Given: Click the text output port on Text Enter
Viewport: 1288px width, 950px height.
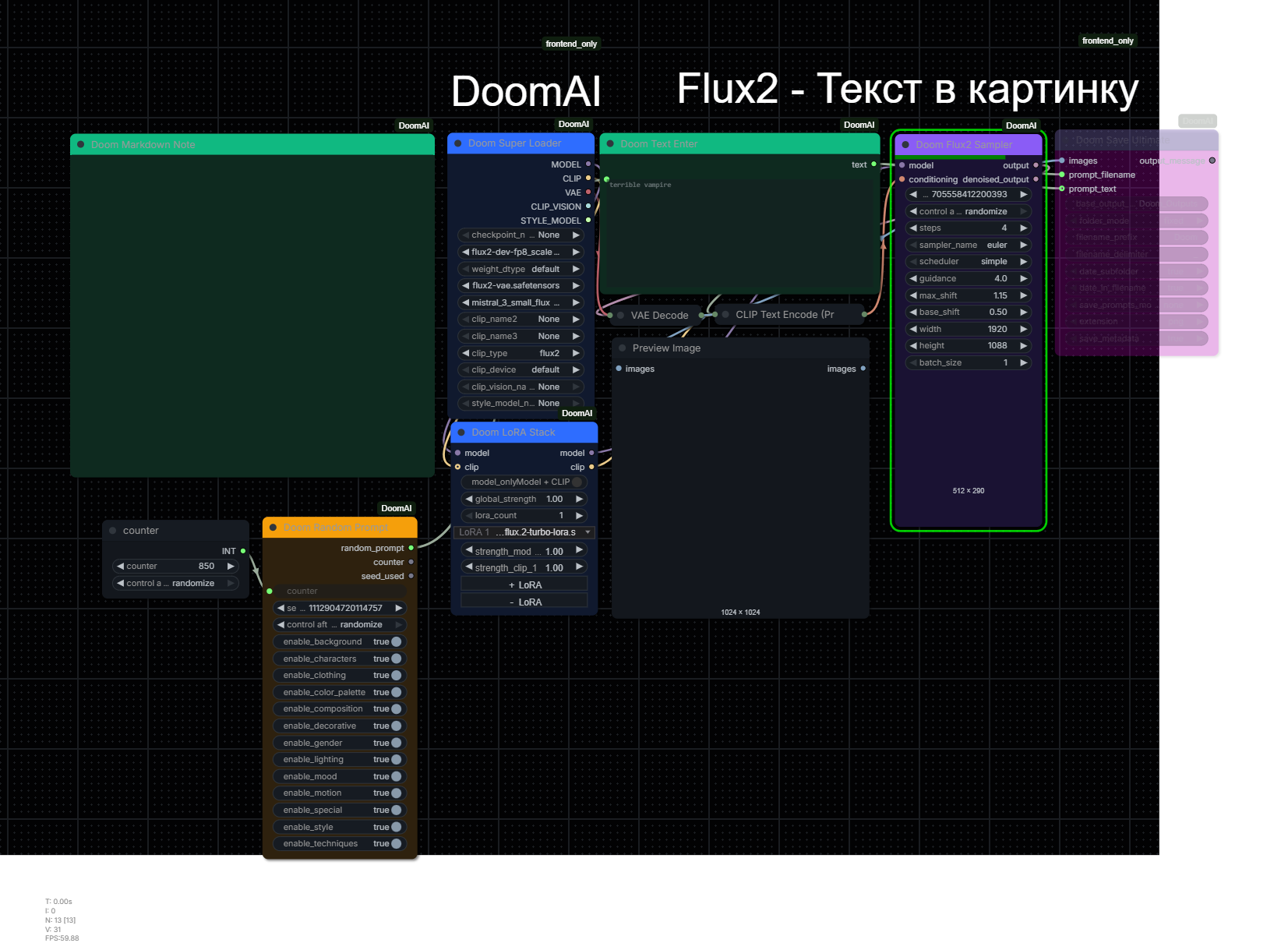Looking at the screenshot, I should tap(873, 164).
